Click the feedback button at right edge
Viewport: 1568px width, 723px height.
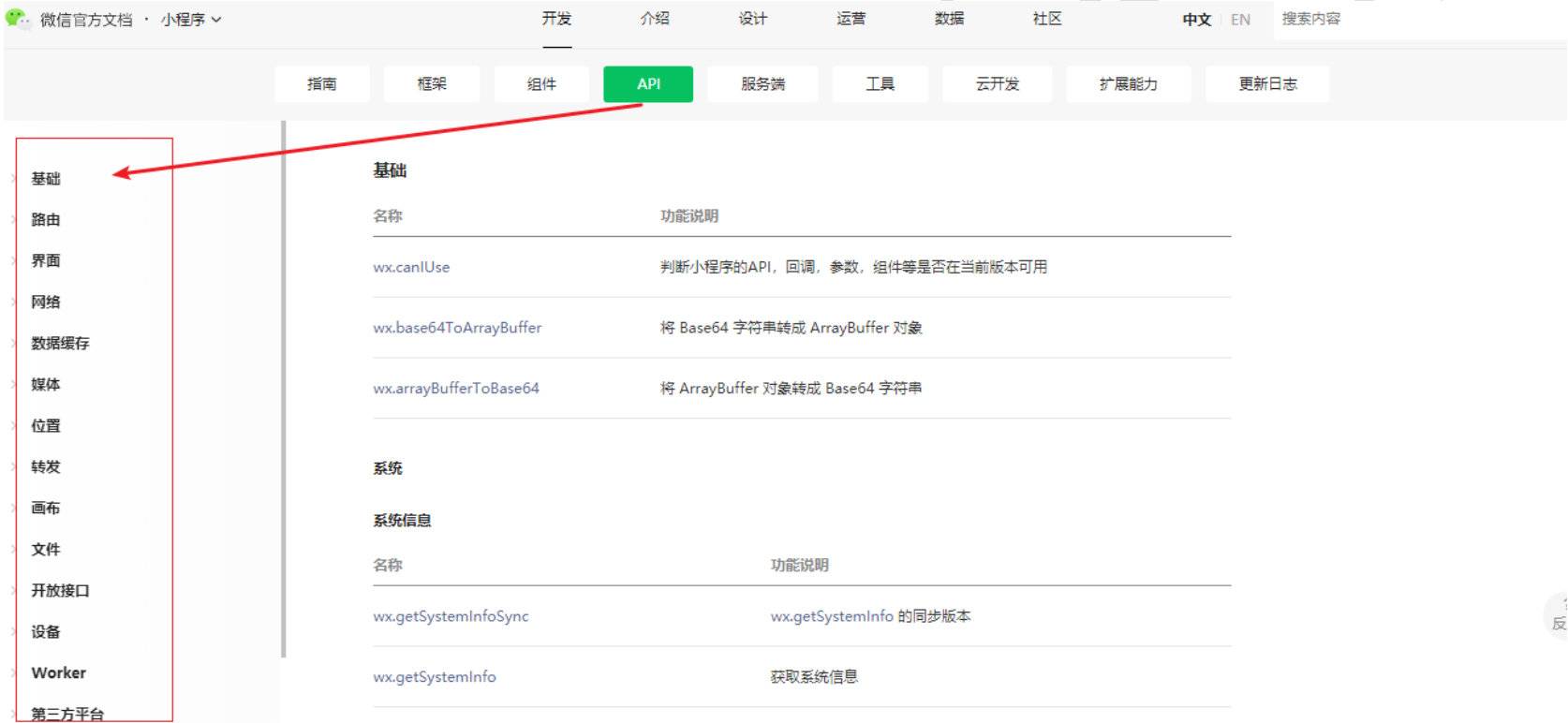pyautogui.click(x=1557, y=615)
